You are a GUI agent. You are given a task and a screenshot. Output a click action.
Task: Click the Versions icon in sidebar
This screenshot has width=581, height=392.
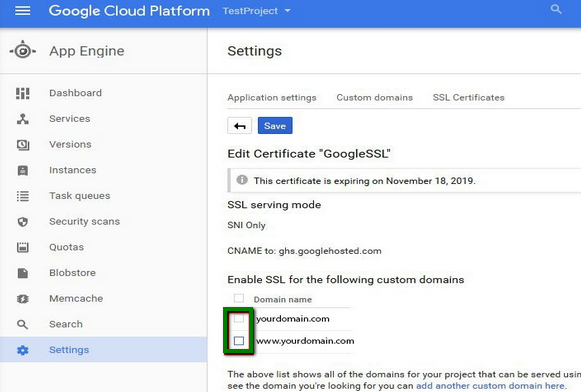[23, 144]
